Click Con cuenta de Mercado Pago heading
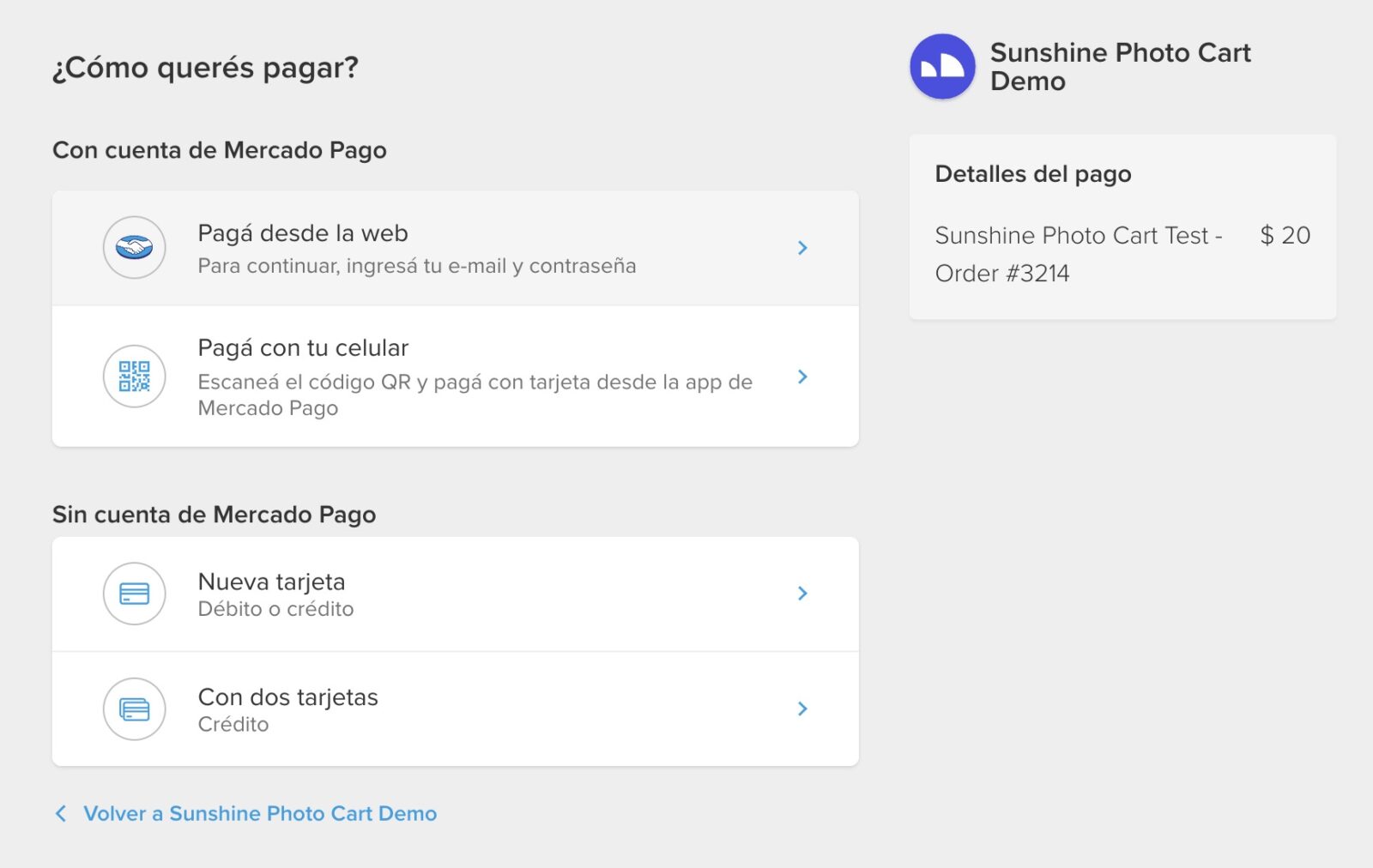Viewport: 1373px width, 868px height. pos(220,150)
